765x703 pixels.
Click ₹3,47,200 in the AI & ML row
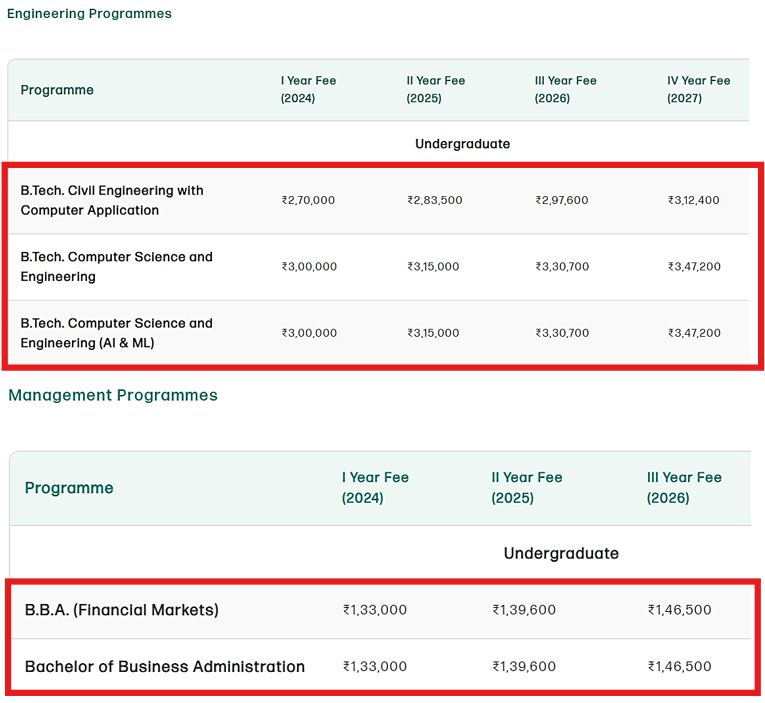[x=694, y=333]
